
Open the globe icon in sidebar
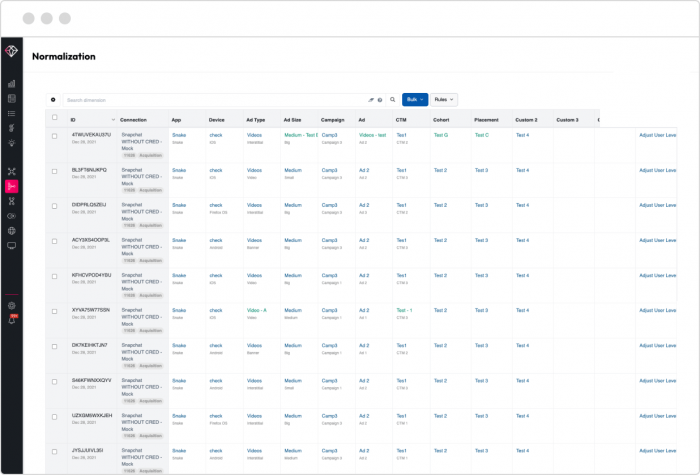pos(12,231)
